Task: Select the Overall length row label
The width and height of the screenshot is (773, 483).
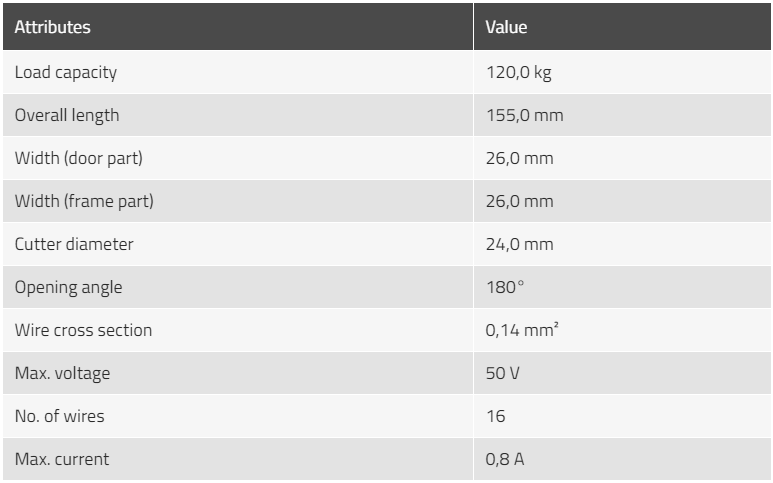Action: click(67, 115)
